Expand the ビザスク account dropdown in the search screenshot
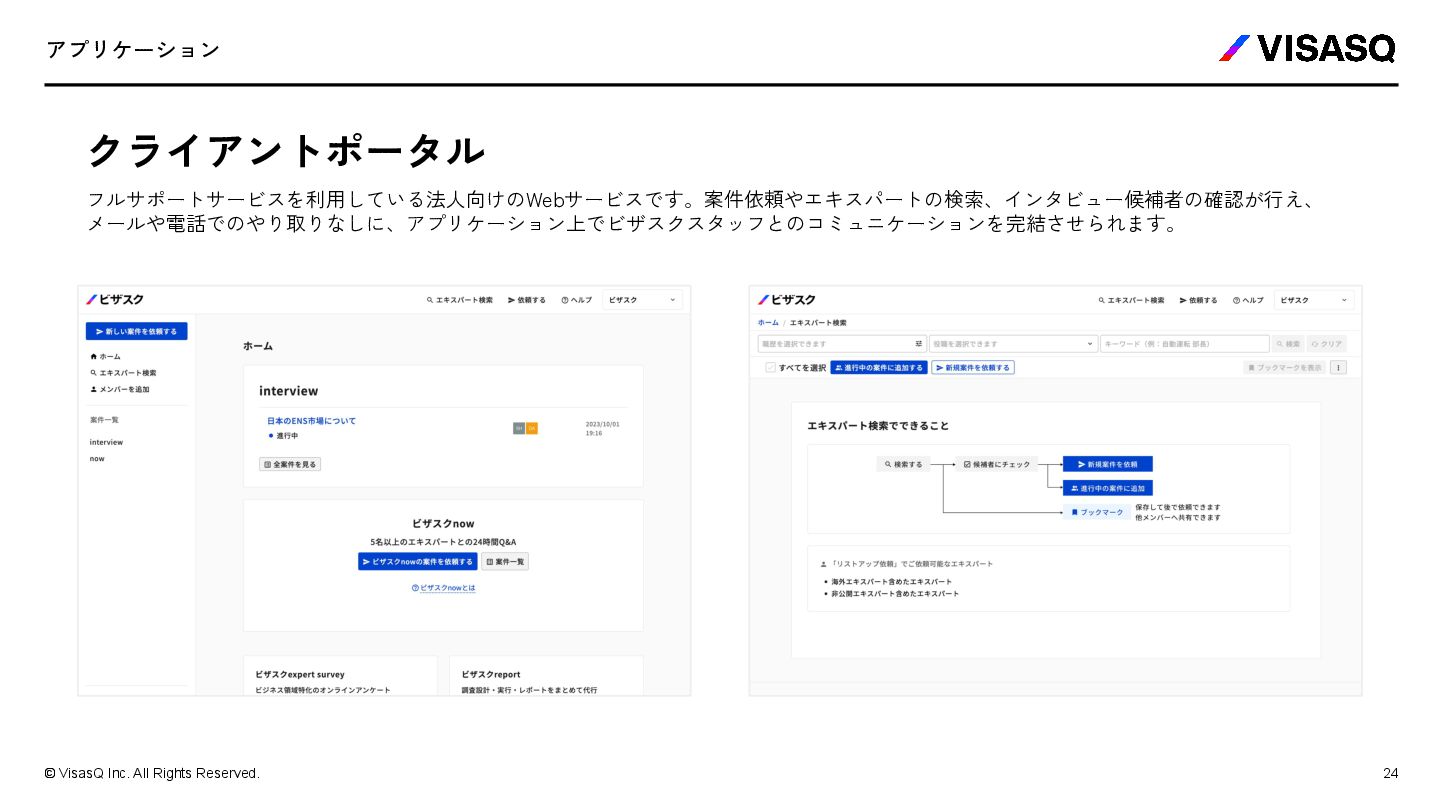The width and height of the screenshot is (1440, 810). click(x=1315, y=300)
